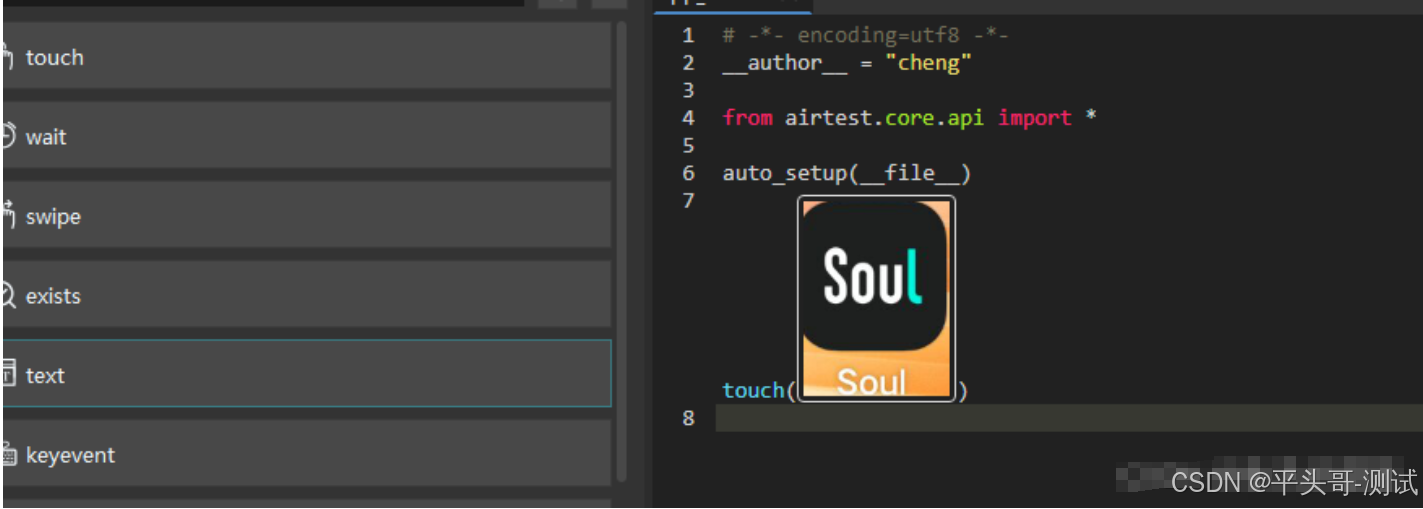Click line number 3 in gutter
Screen dimensions: 1423x509
[688, 90]
